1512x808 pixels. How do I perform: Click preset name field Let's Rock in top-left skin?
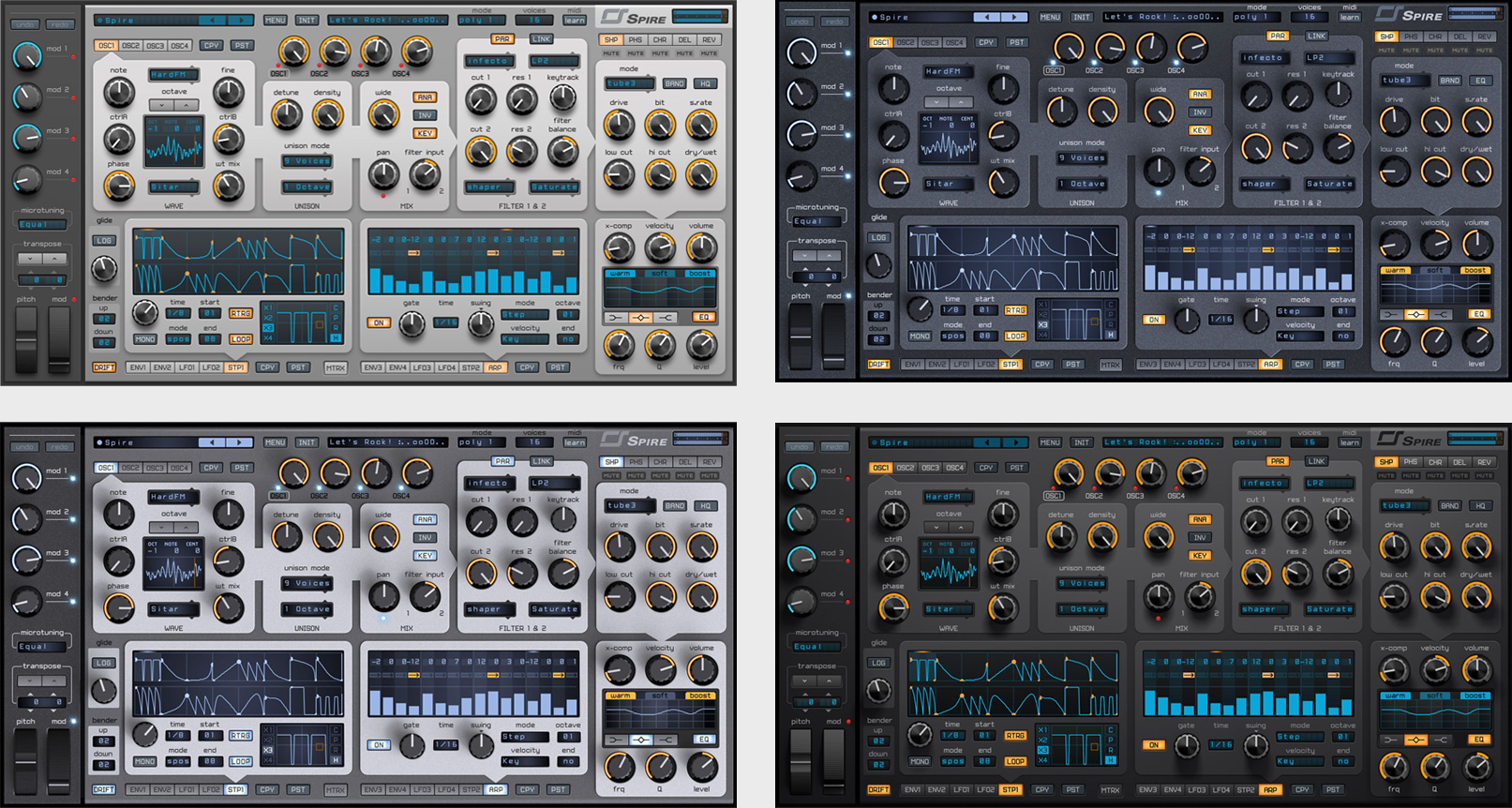click(388, 20)
